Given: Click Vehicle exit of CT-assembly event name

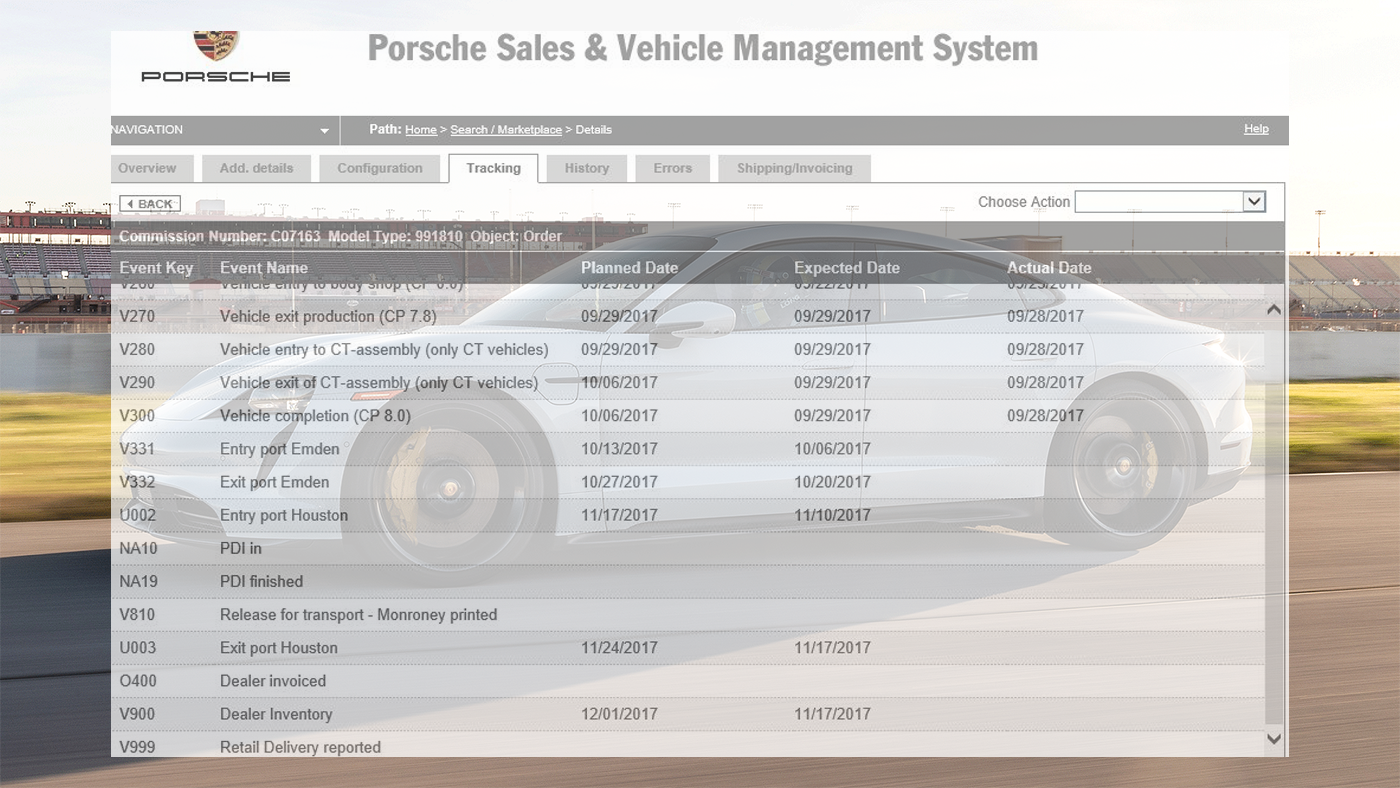Looking at the screenshot, I should point(379,383).
